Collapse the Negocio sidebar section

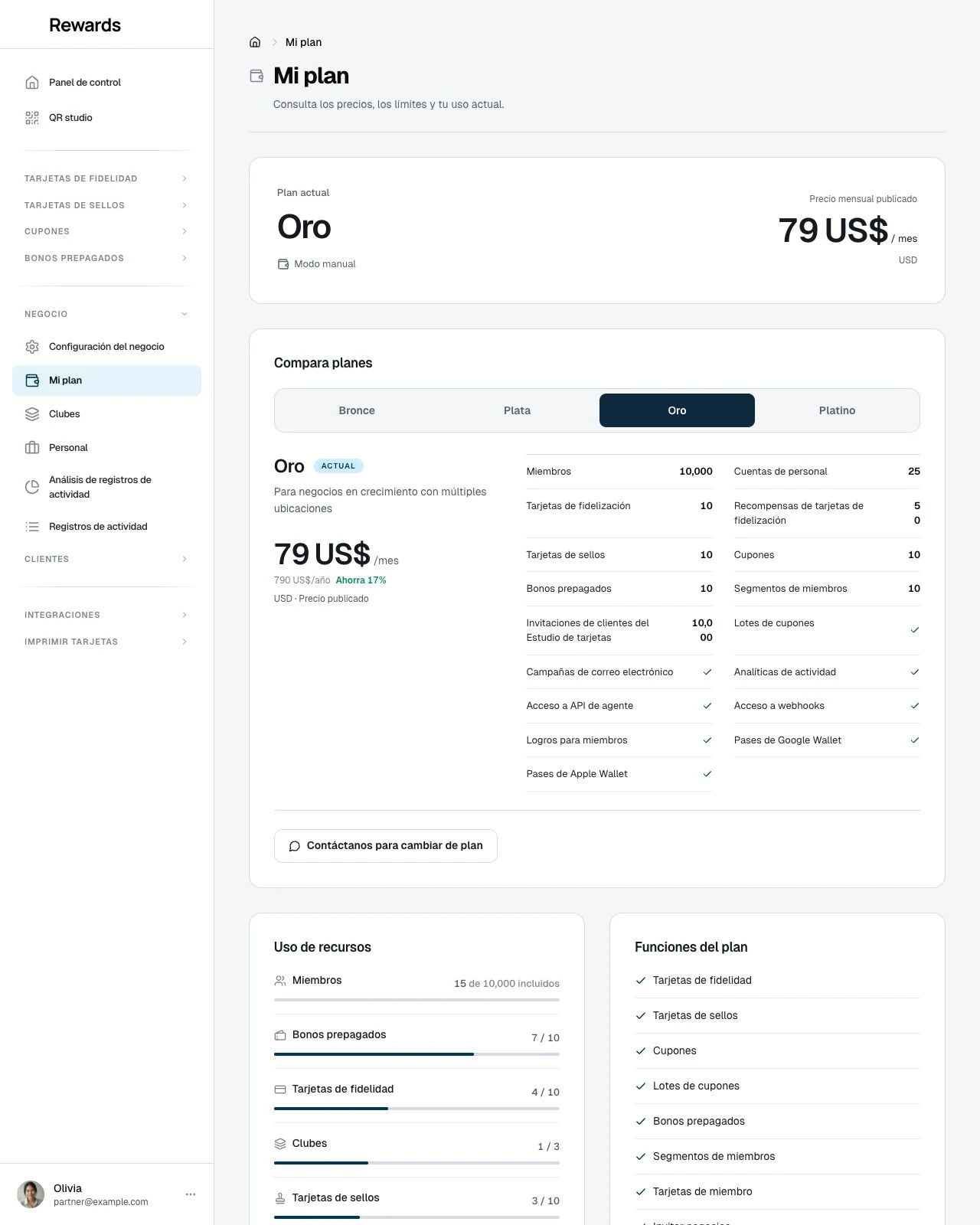click(106, 314)
